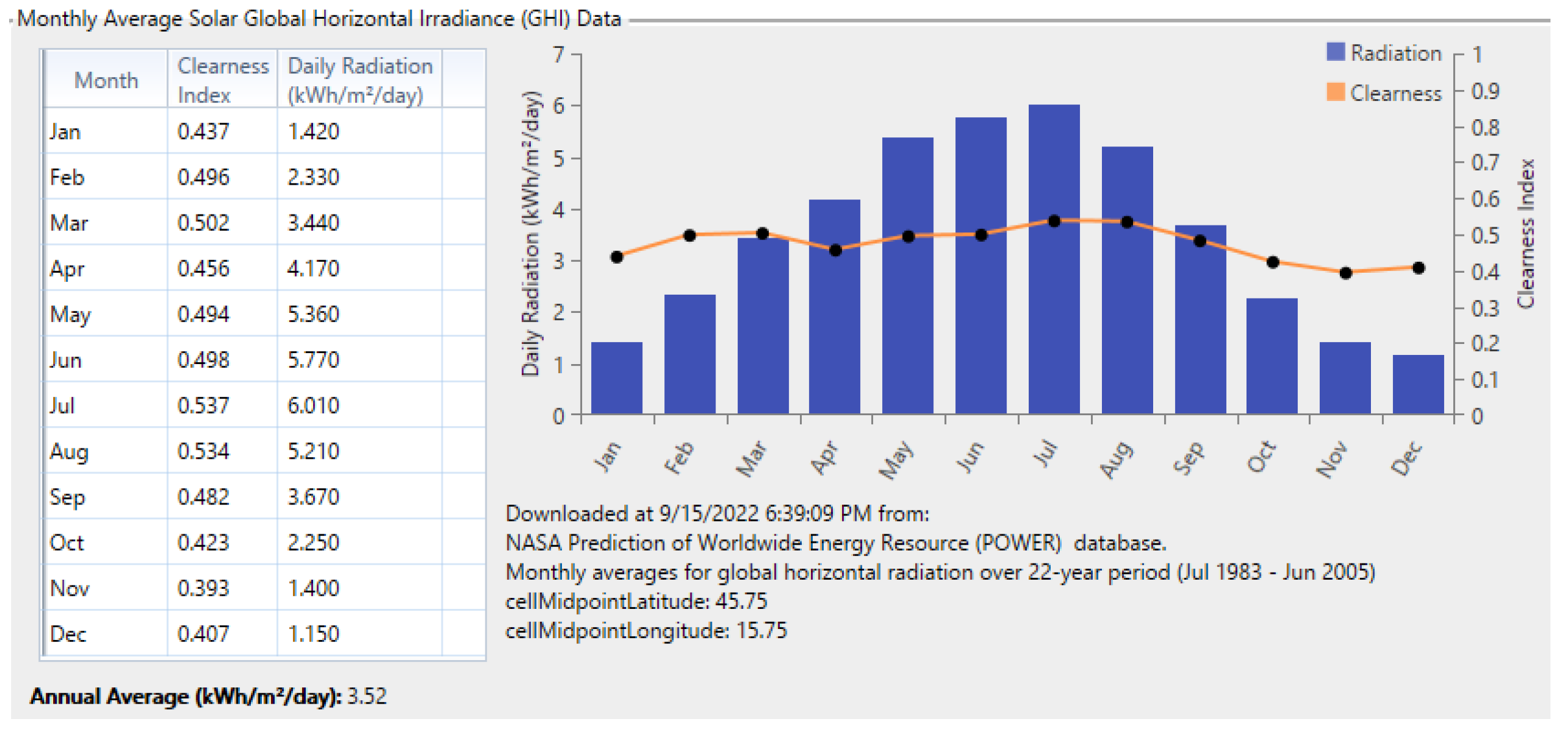Click the Nov clearness data point

[x=1346, y=273]
